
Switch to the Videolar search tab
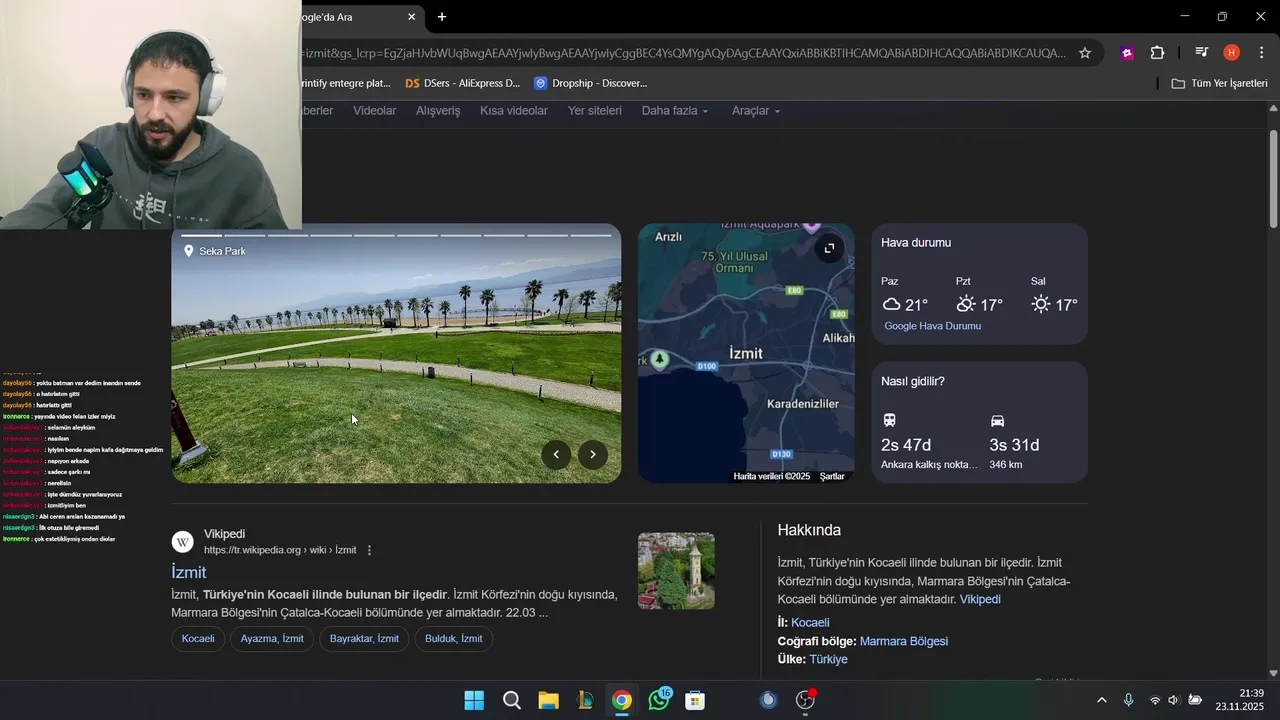coord(375,111)
